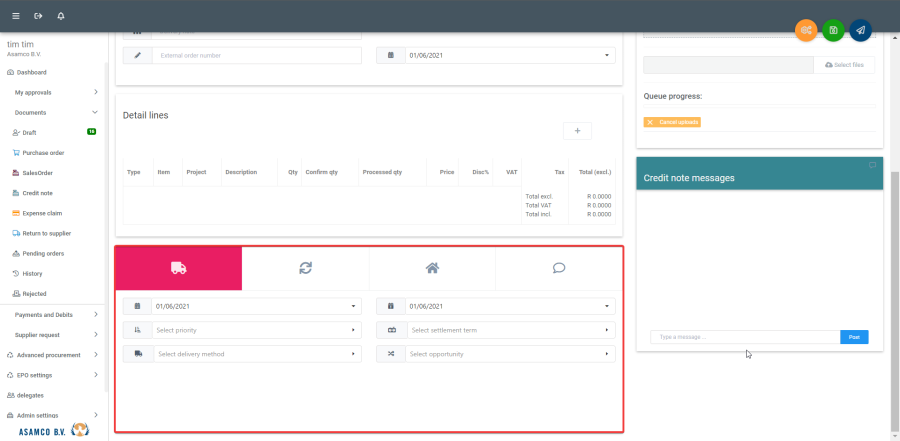The height and width of the screenshot is (441, 900).
Task: Click the hamburger menu icon
Action: (x=15, y=16)
